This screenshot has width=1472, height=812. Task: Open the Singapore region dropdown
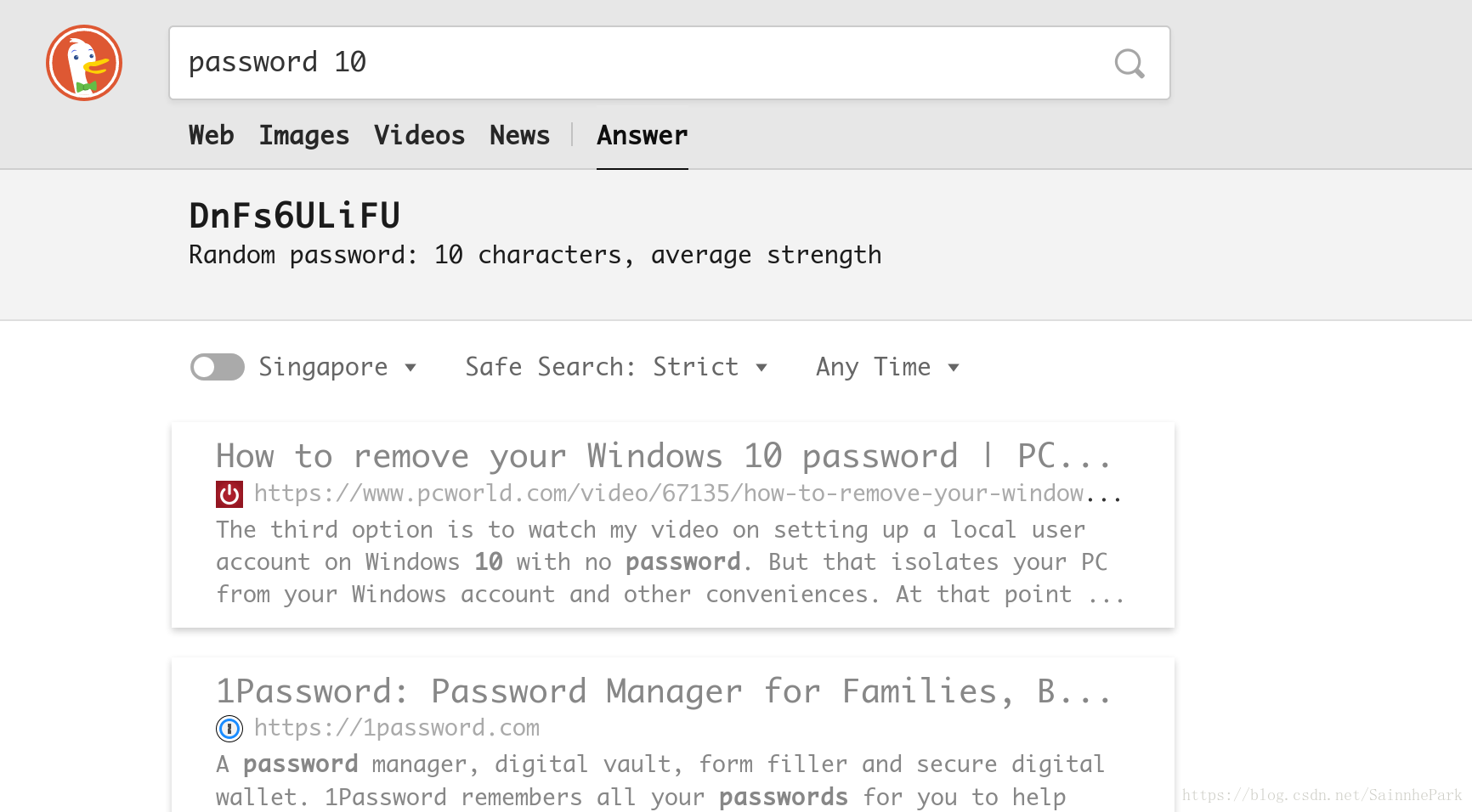[x=337, y=367]
